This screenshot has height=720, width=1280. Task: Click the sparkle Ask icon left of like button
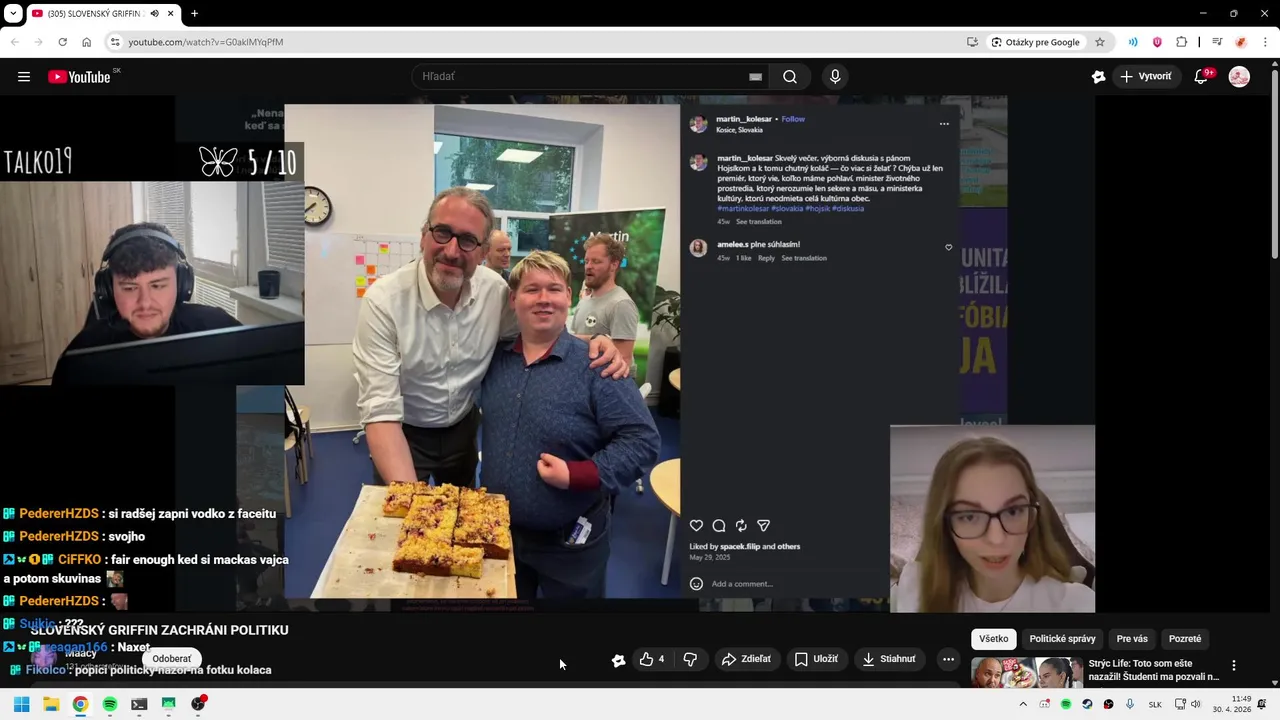tap(618, 660)
